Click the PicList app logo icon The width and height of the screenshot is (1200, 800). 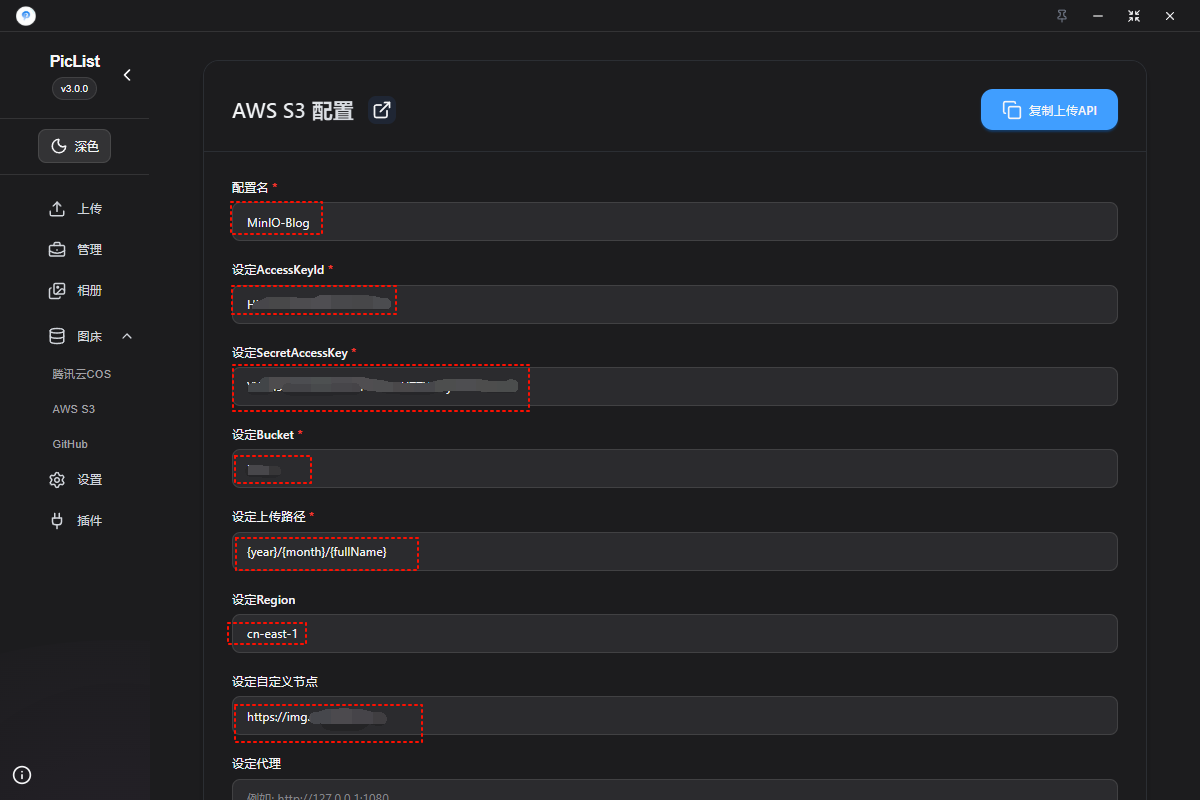[26, 16]
